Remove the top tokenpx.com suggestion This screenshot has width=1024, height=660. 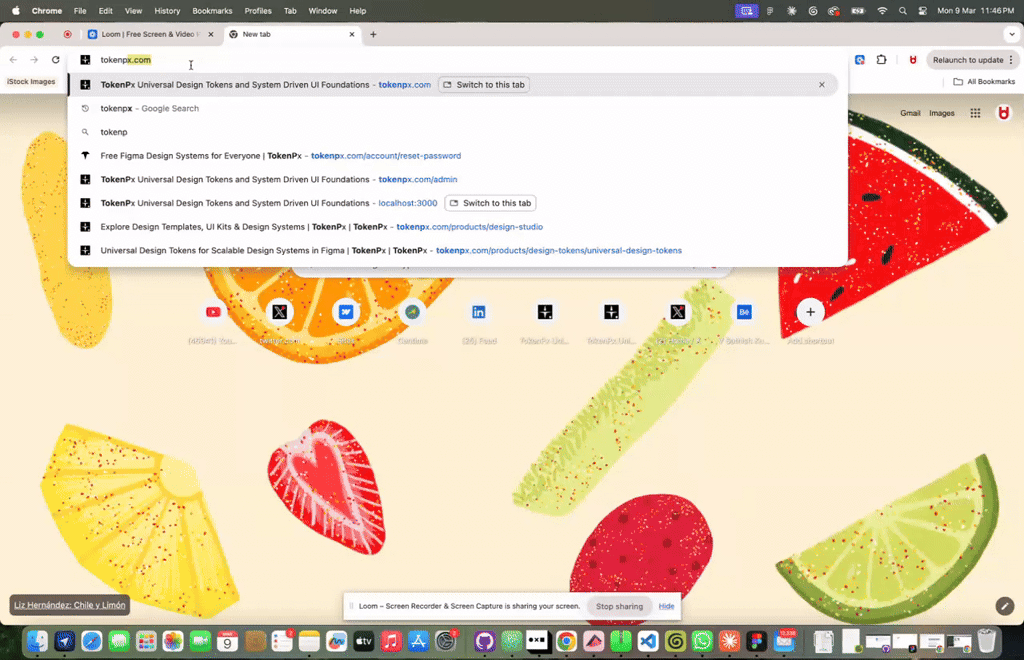(x=822, y=85)
